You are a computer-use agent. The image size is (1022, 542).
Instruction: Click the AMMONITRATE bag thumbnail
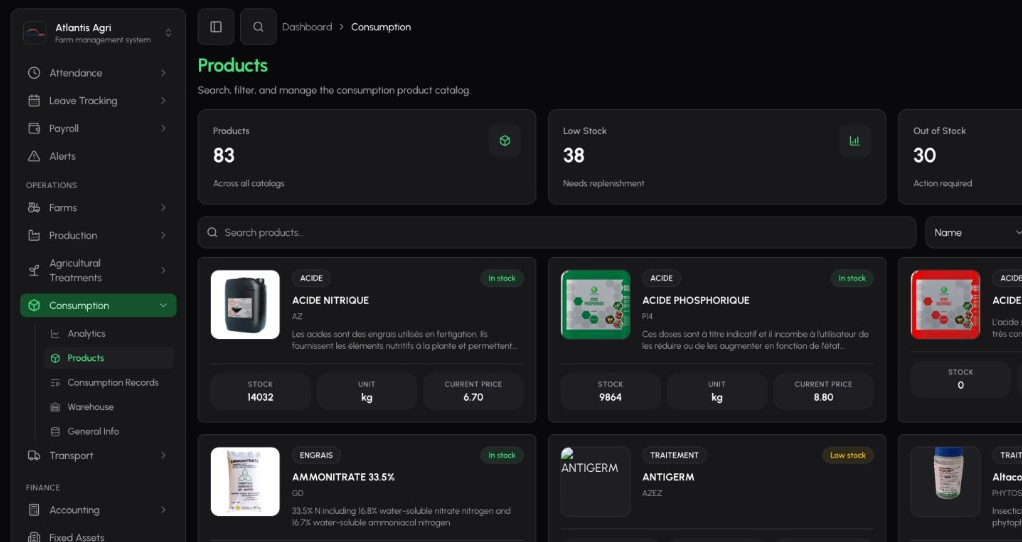pos(245,481)
